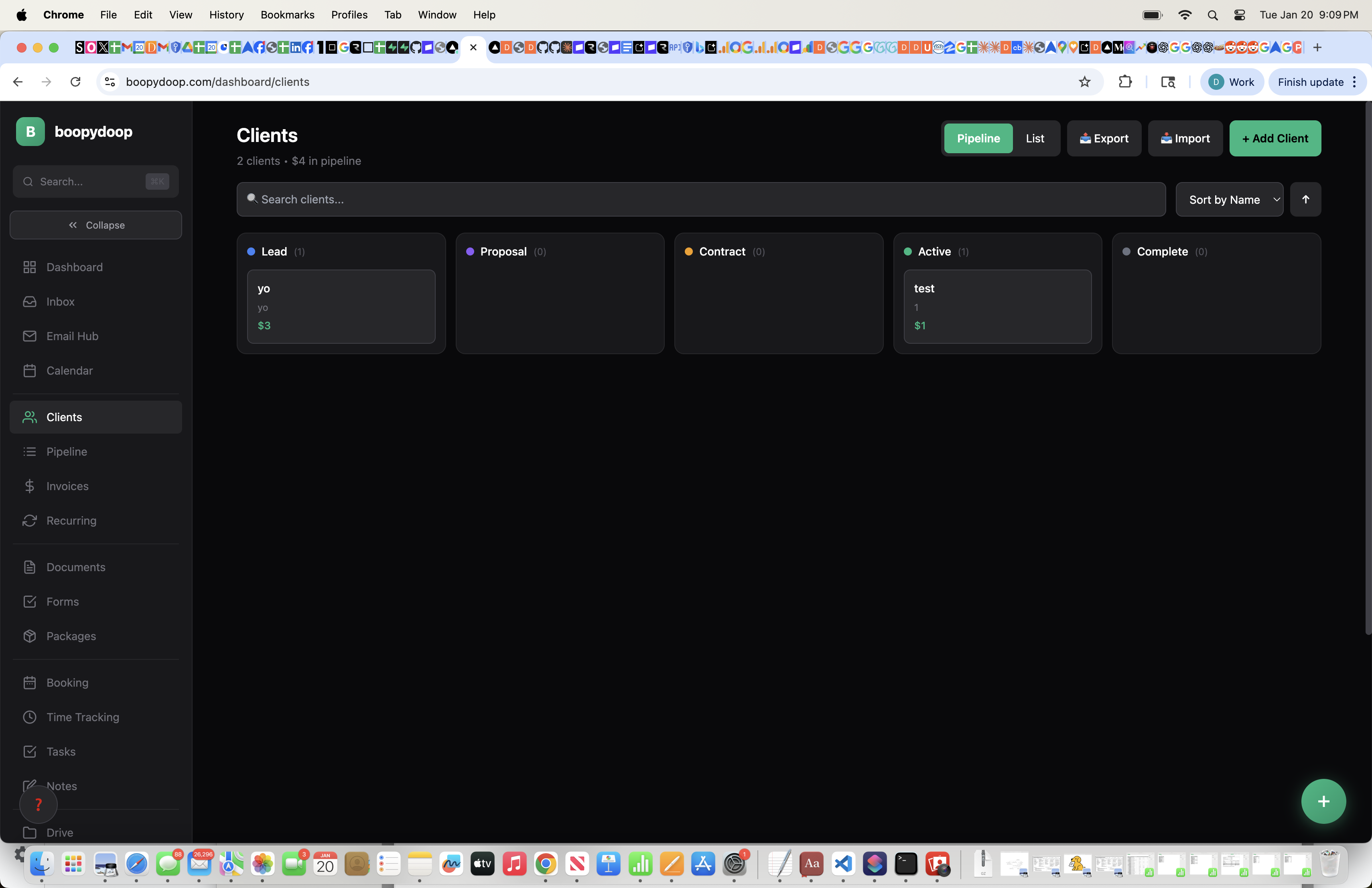Open the Bookmarks menu in the menu bar
The image size is (1372, 888).
(x=287, y=15)
